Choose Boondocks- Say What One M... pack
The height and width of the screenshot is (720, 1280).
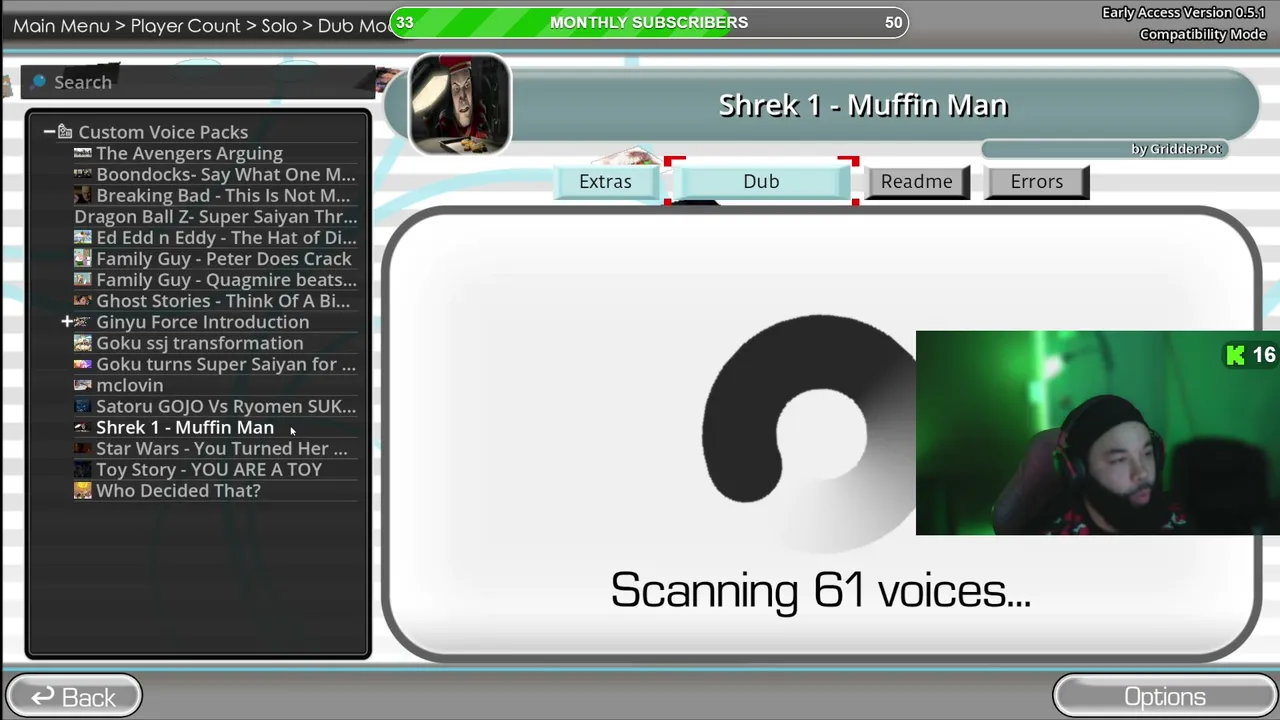[226, 174]
